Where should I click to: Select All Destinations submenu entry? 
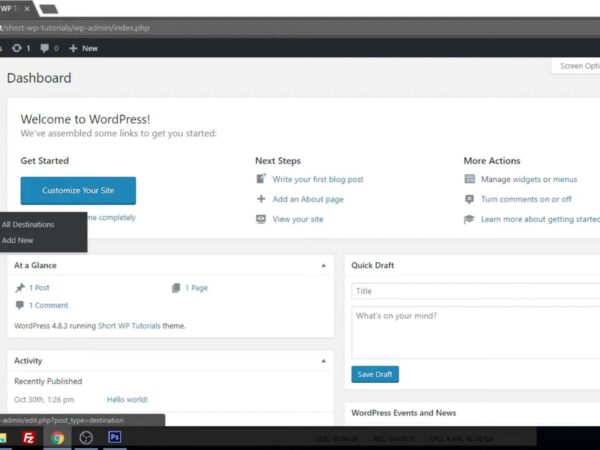(x=28, y=225)
